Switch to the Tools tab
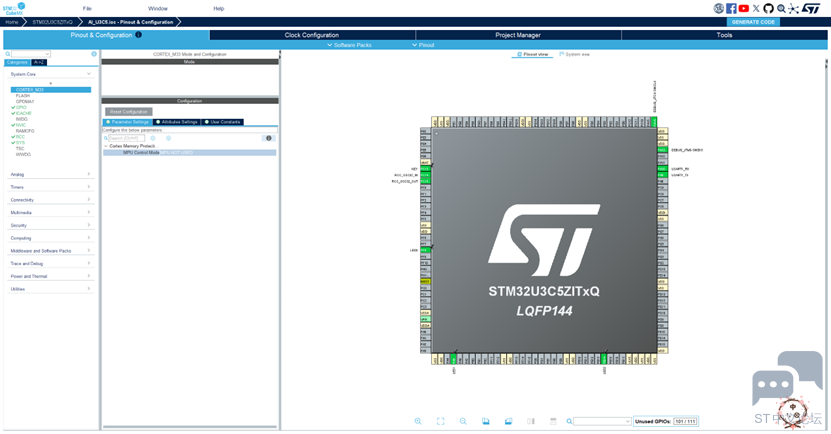 (724, 35)
